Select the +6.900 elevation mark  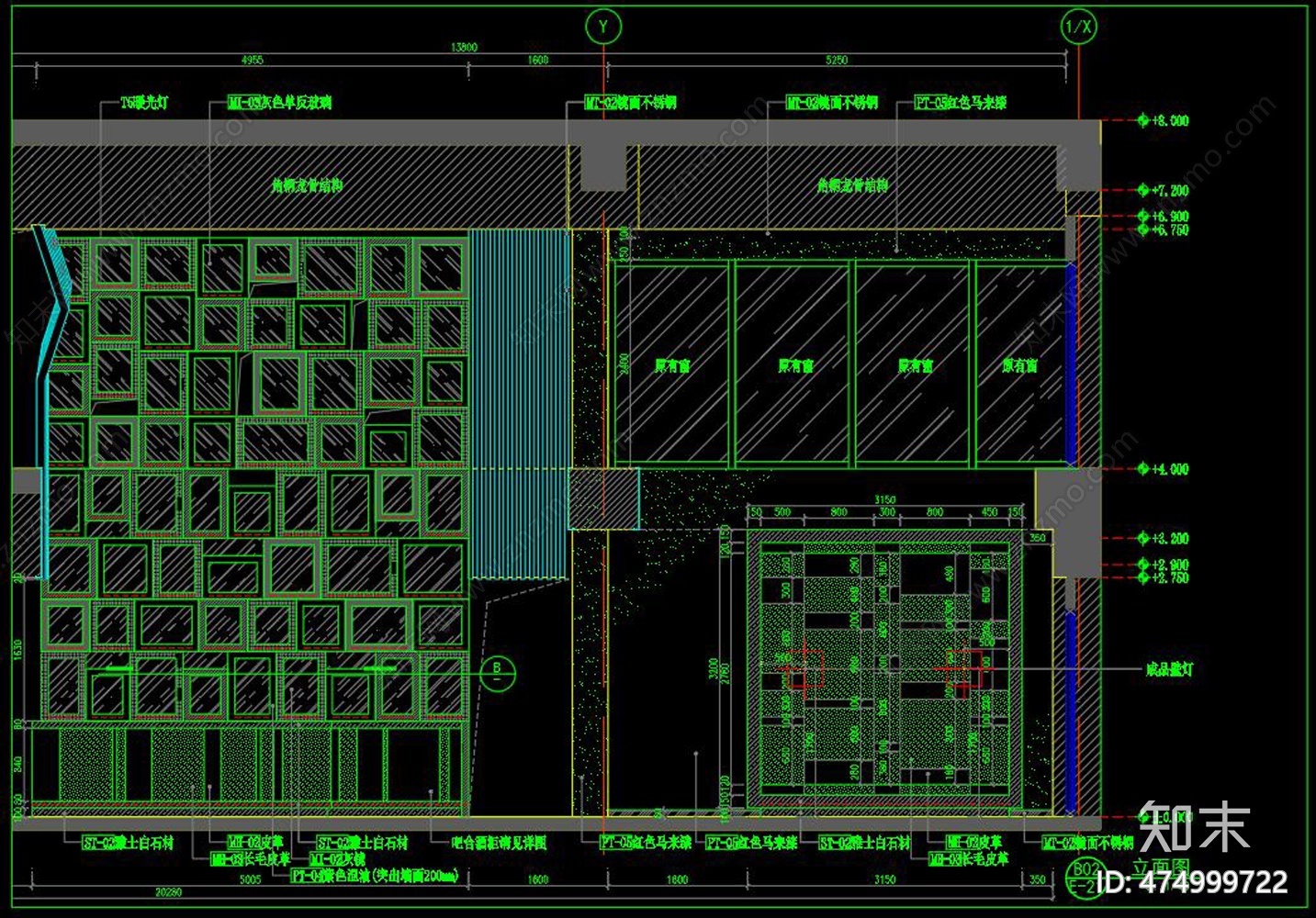(1163, 217)
